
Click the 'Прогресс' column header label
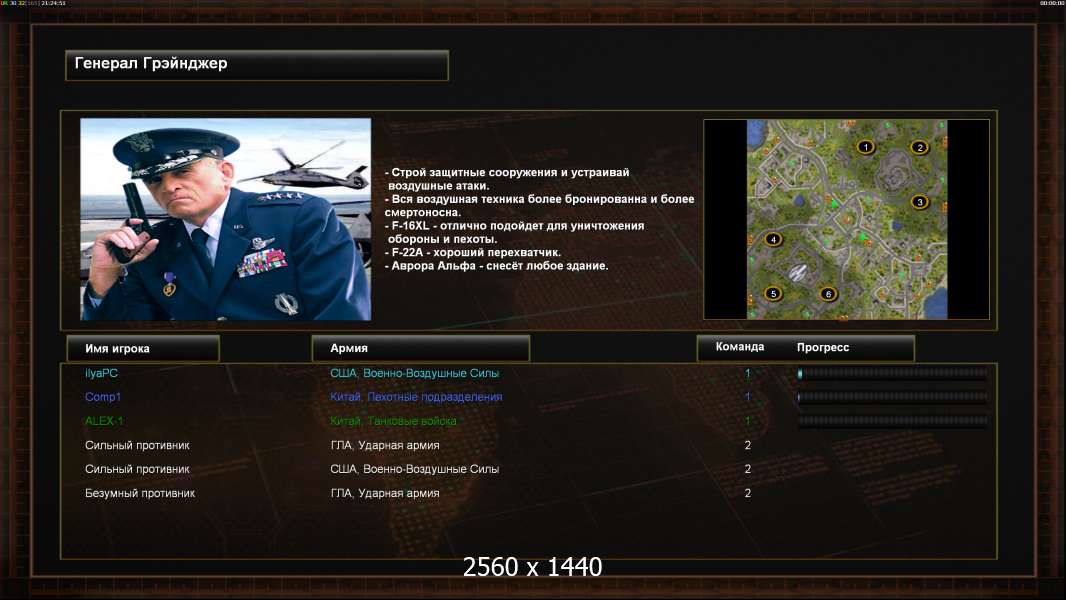(x=823, y=347)
